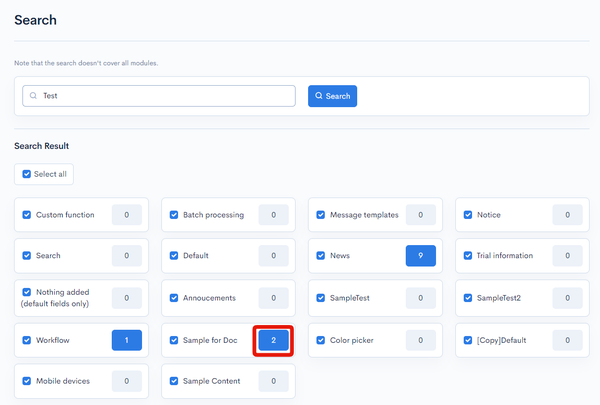
Task: Uncheck the Message templates checkbox
Action: pos(321,215)
